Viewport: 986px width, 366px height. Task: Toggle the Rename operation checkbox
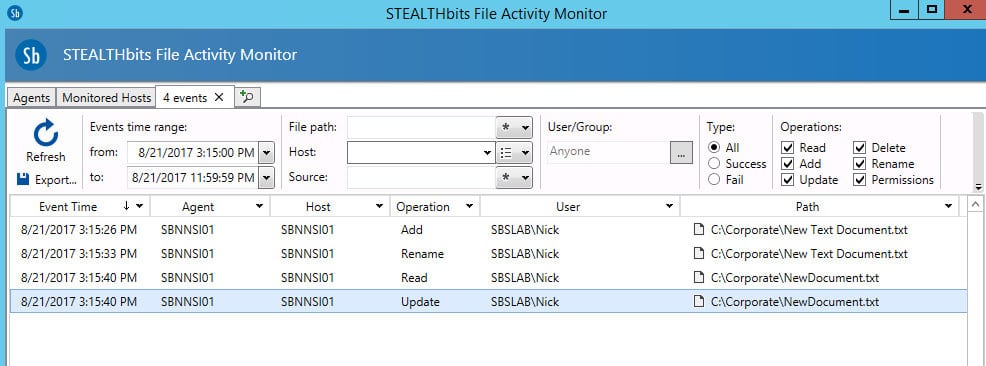(x=860, y=164)
